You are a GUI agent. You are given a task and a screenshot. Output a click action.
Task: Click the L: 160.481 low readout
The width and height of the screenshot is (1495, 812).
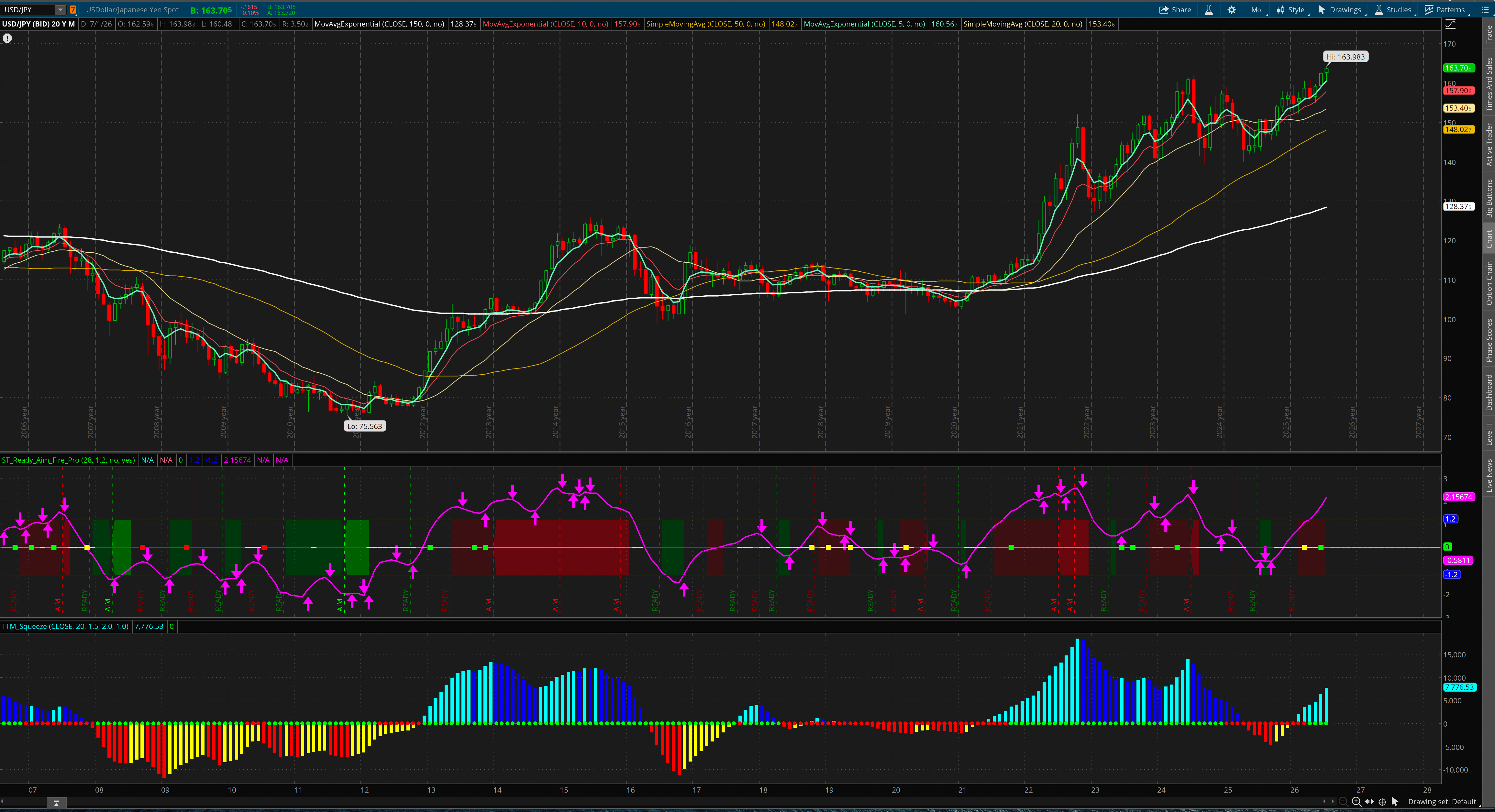coord(218,24)
